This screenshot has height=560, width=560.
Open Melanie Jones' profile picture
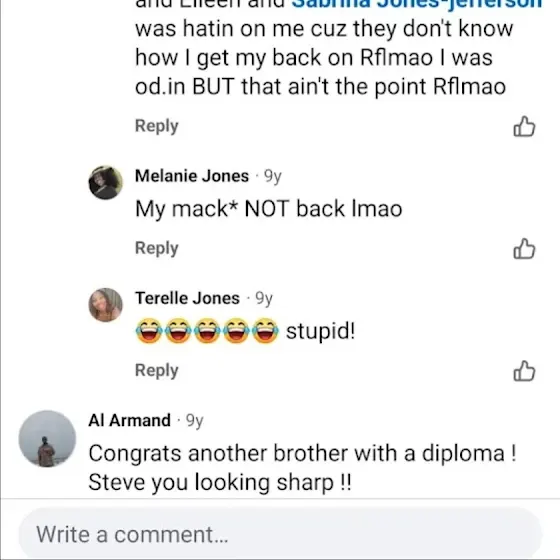point(105,182)
